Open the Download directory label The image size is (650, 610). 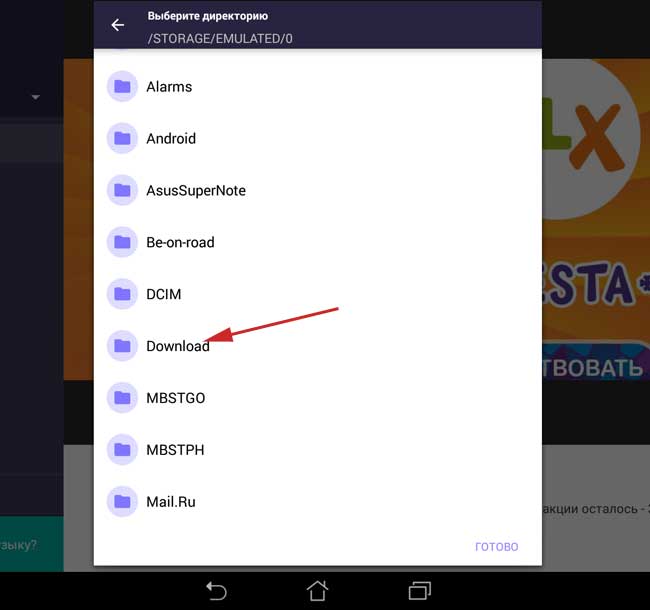click(178, 346)
